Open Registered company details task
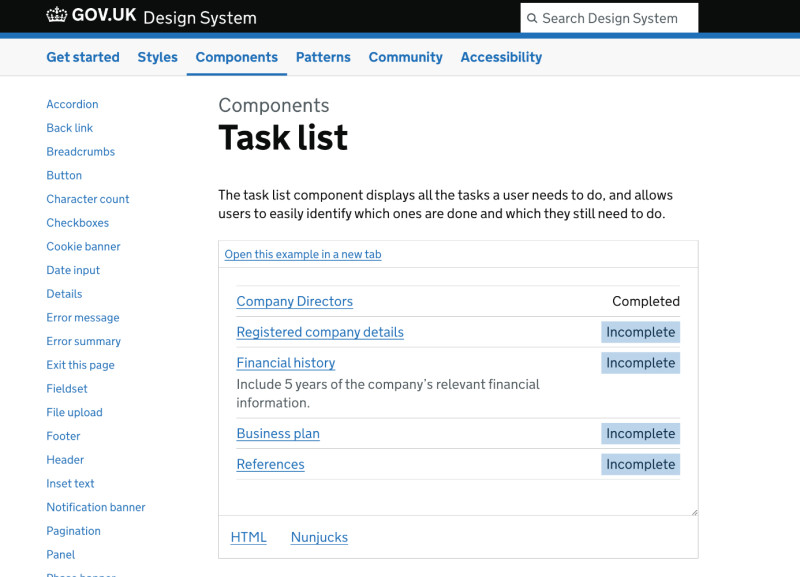The height and width of the screenshot is (577, 800). pos(320,332)
